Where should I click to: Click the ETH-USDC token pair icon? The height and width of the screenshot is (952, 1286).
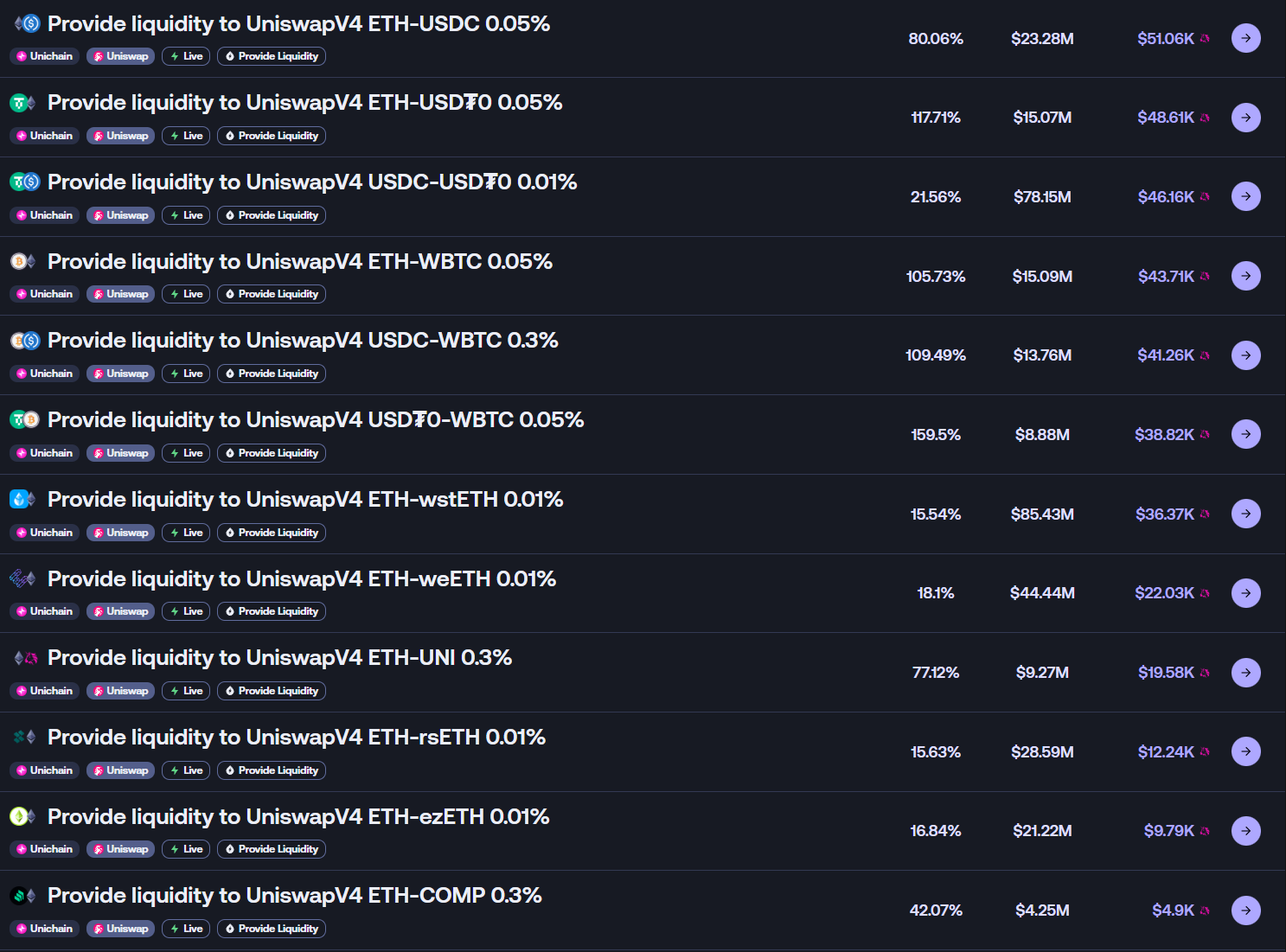tap(26, 23)
